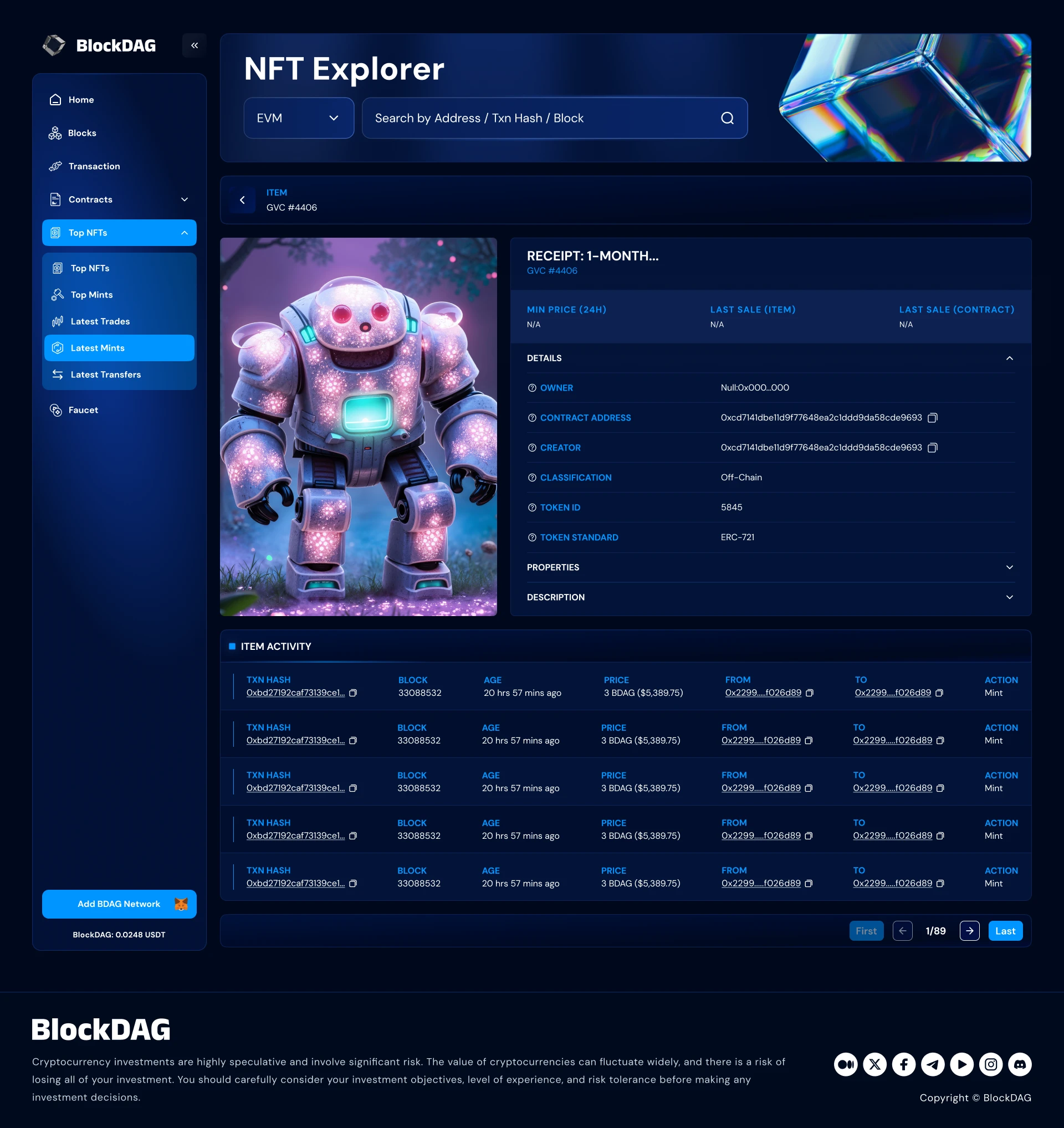Open TO address link in first activity row
The height and width of the screenshot is (1128, 1064).
point(893,693)
